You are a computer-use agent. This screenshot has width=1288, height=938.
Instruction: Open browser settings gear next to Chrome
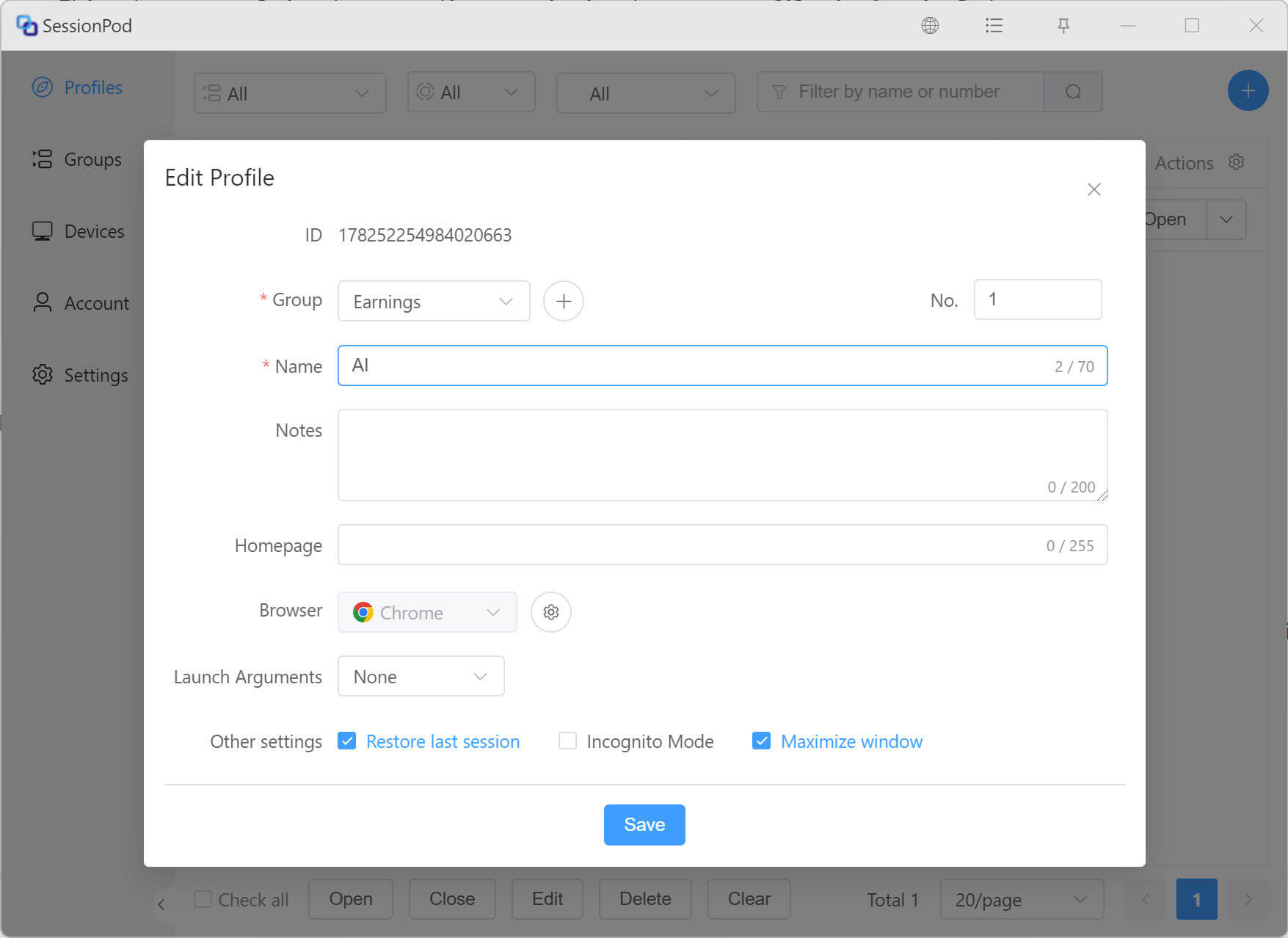point(551,612)
